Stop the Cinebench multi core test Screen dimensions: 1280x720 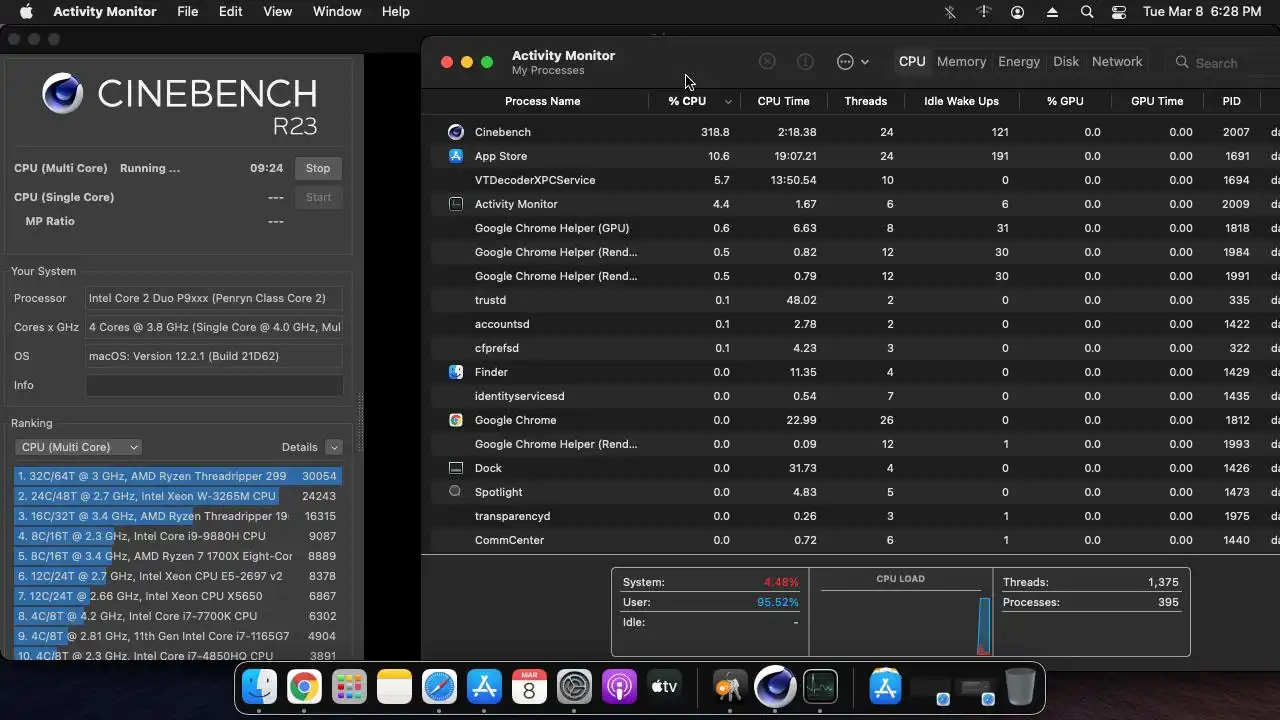318,168
